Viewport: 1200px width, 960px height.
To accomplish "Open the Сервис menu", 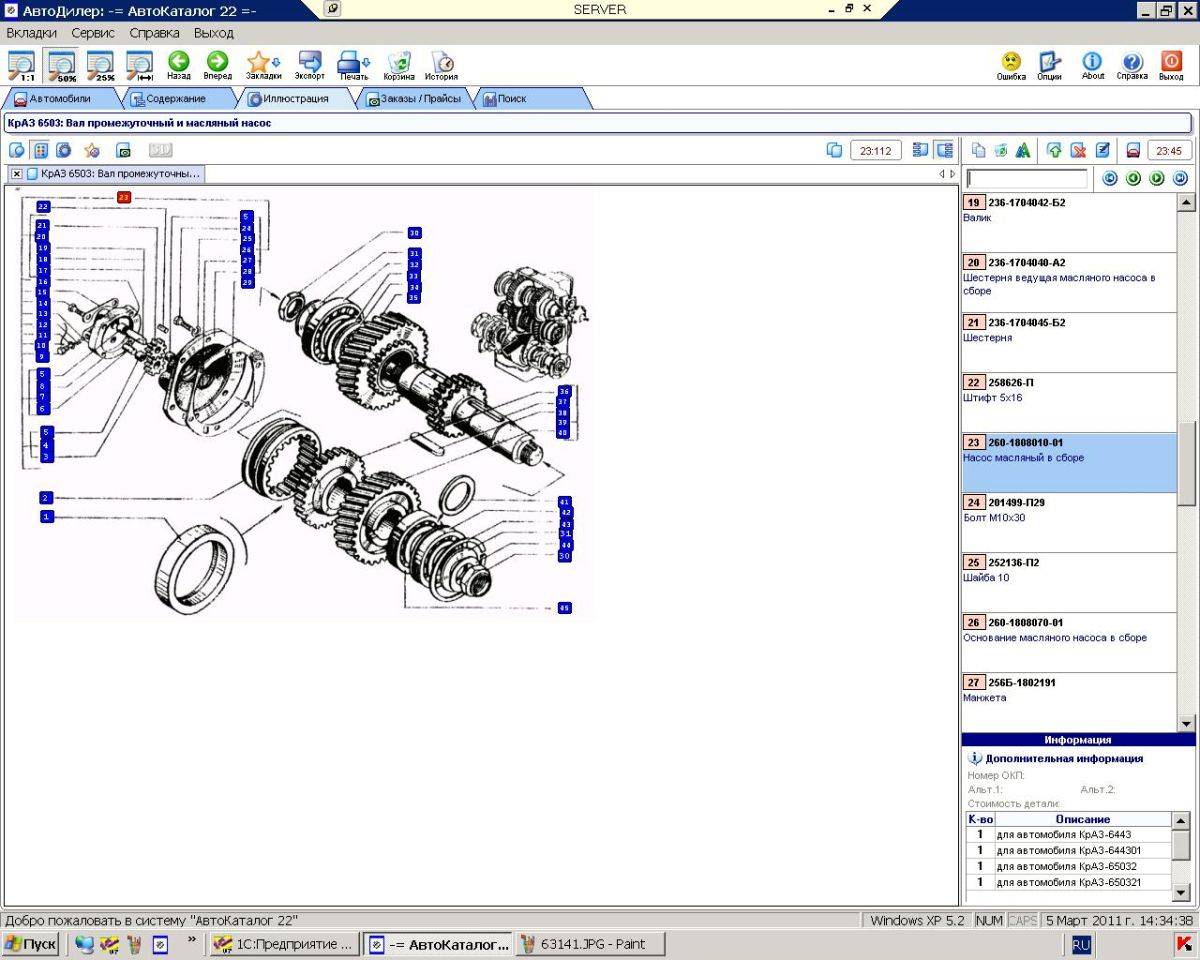I will (93, 33).
